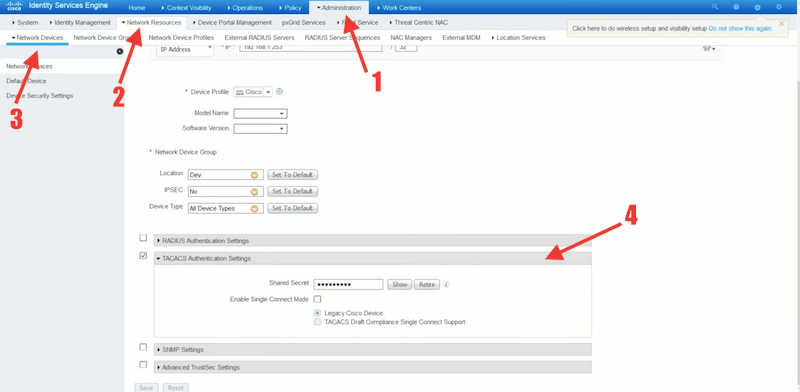Open External RADIUS Servers tab
This screenshot has height=392, width=800.
pos(259,38)
